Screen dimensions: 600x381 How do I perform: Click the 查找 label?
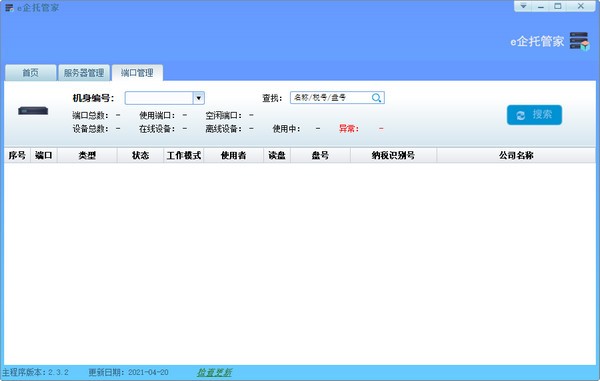point(272,98)
